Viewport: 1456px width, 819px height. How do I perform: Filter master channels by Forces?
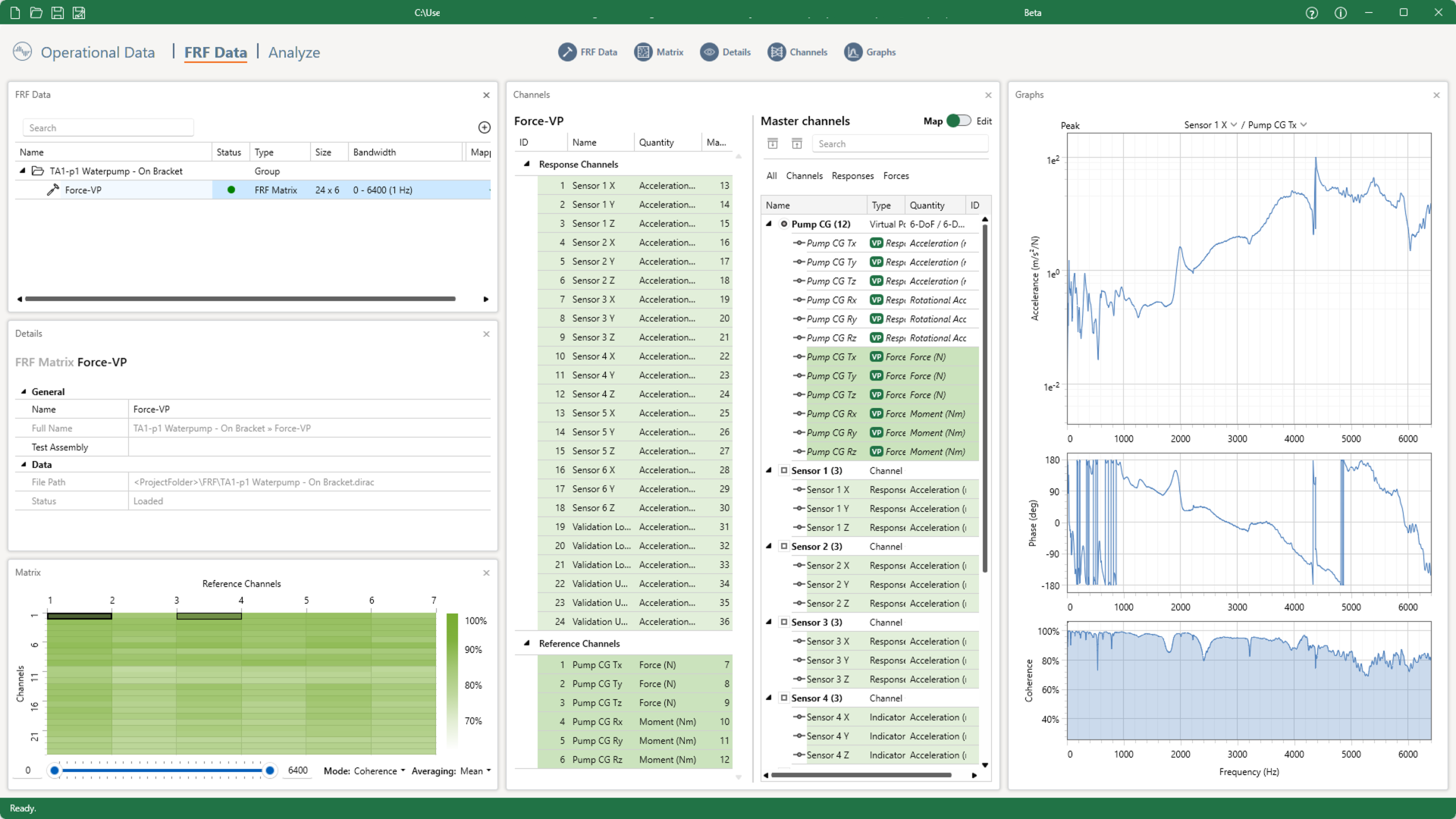coord(896,176)
